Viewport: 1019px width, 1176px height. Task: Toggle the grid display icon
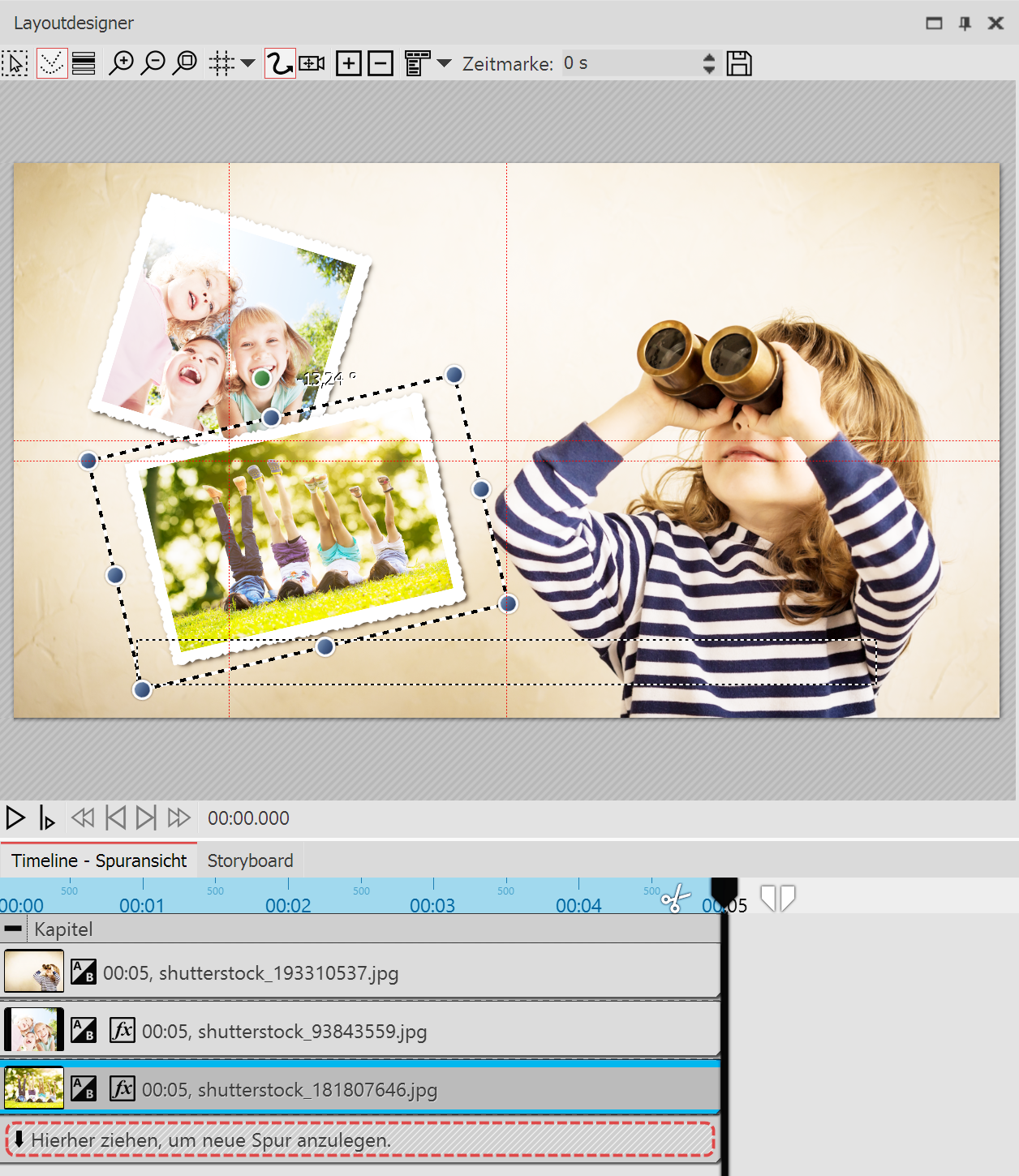click(x=220, y=62)
